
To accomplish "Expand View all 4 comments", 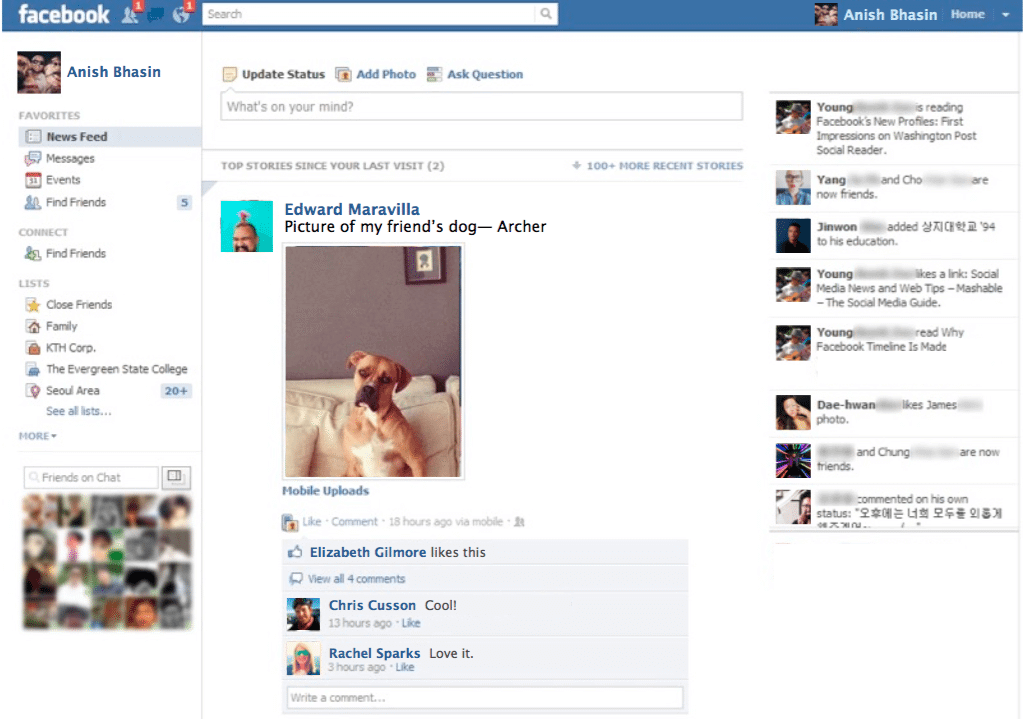I will [356, 579].
